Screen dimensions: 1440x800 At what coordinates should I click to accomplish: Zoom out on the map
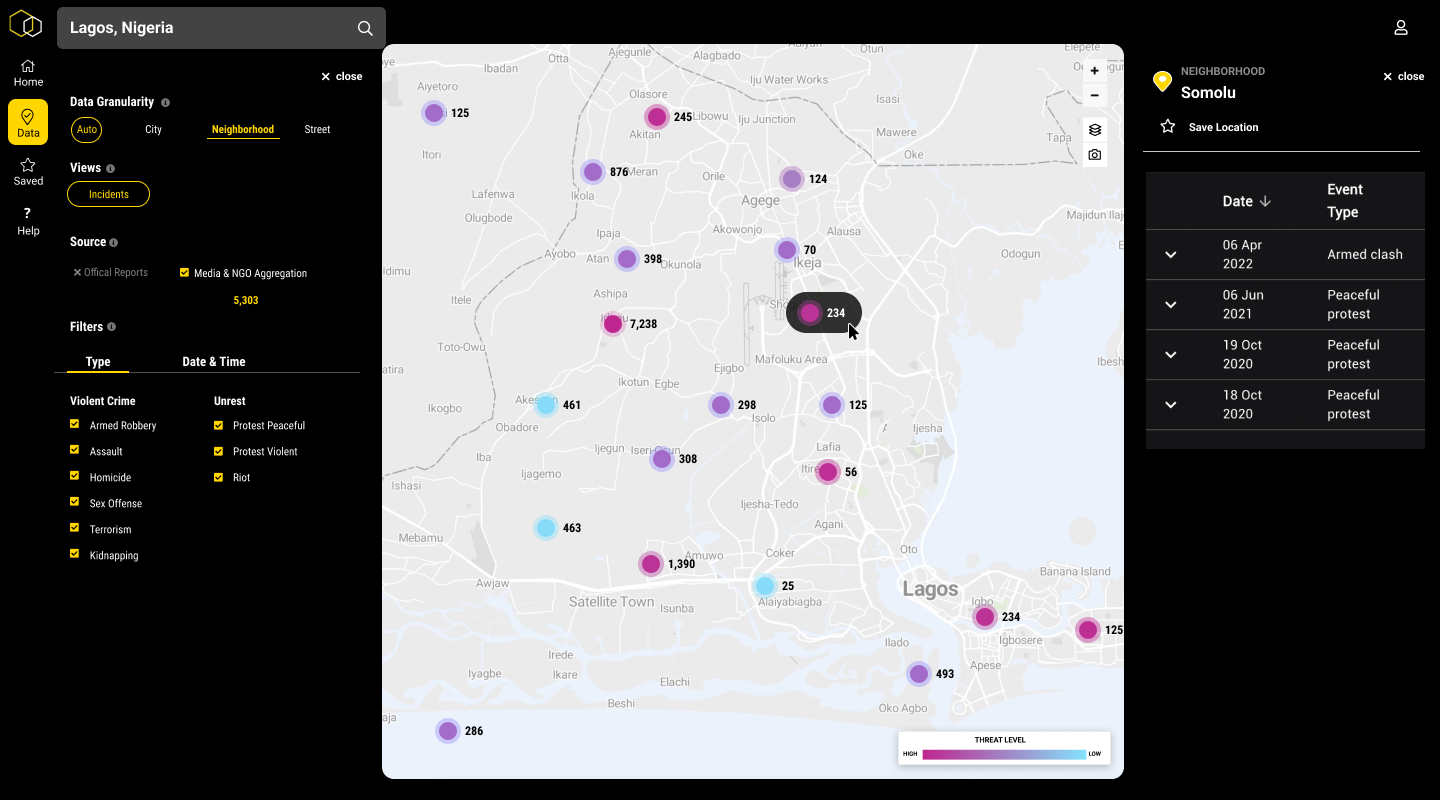tap(1095, 95)
